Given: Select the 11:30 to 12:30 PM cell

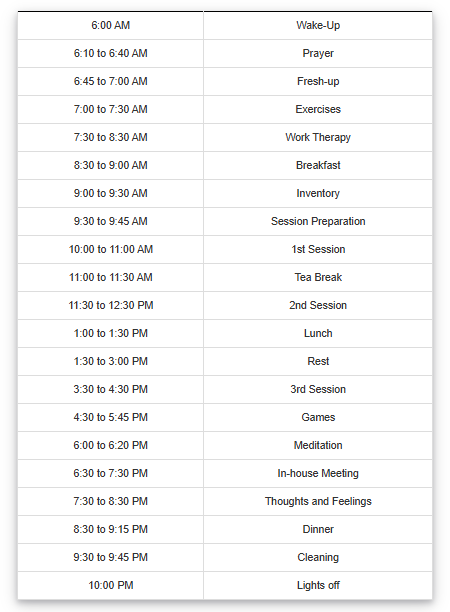Looking at the screenshot, I should click(110, 306).
